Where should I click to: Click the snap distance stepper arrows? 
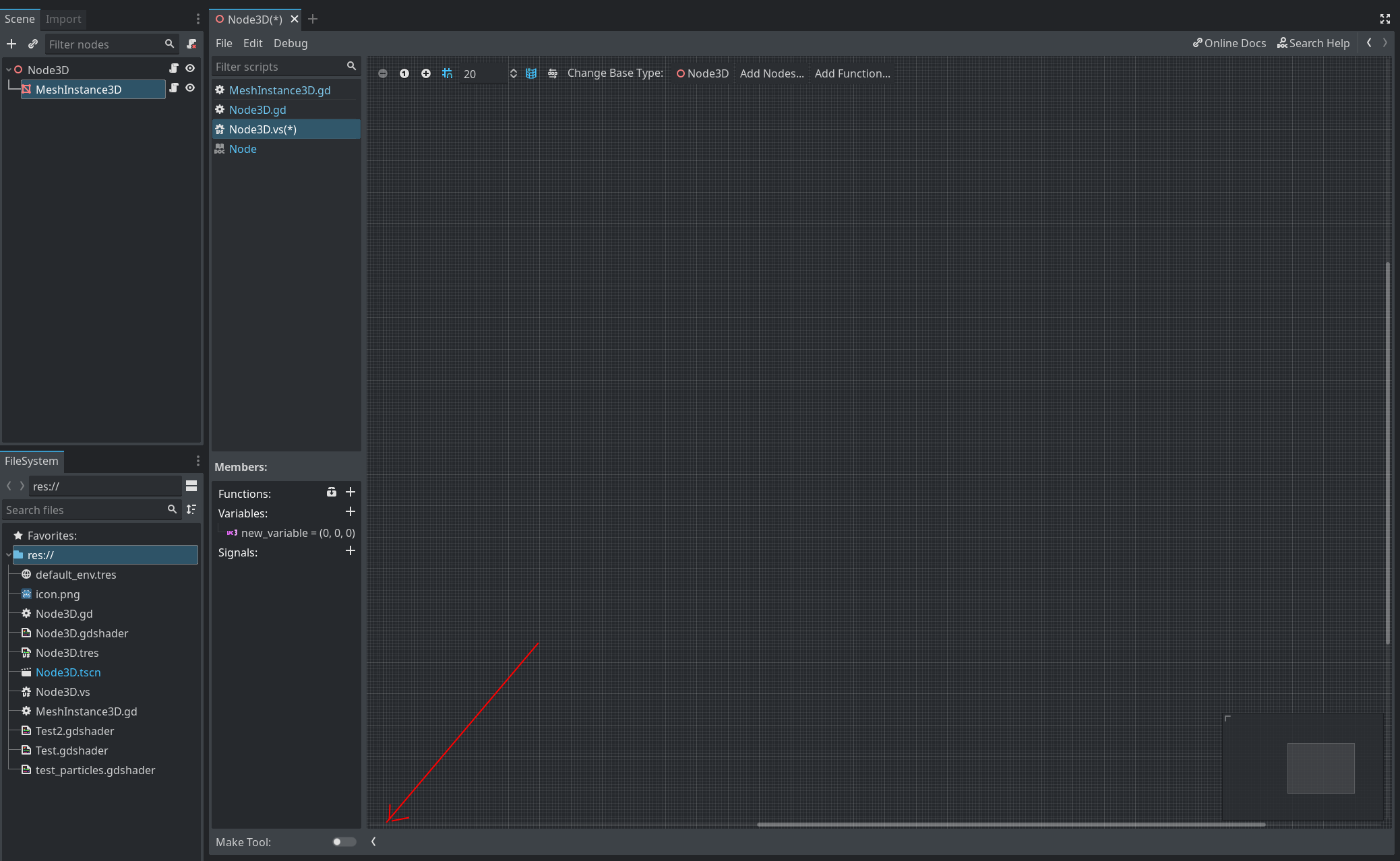(x=513, y=73)
